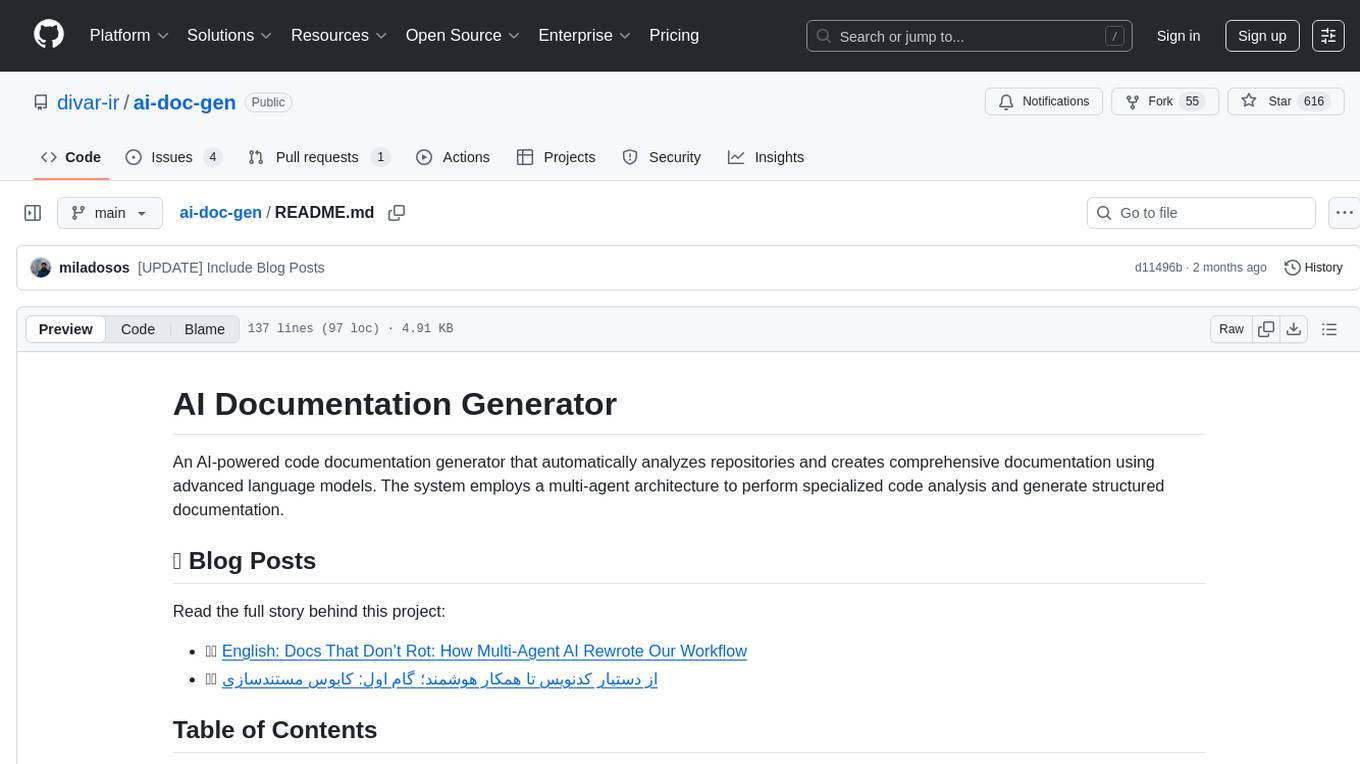Open the divar-ir owner link
The image size is (1360, 764).
click(88, 102)
